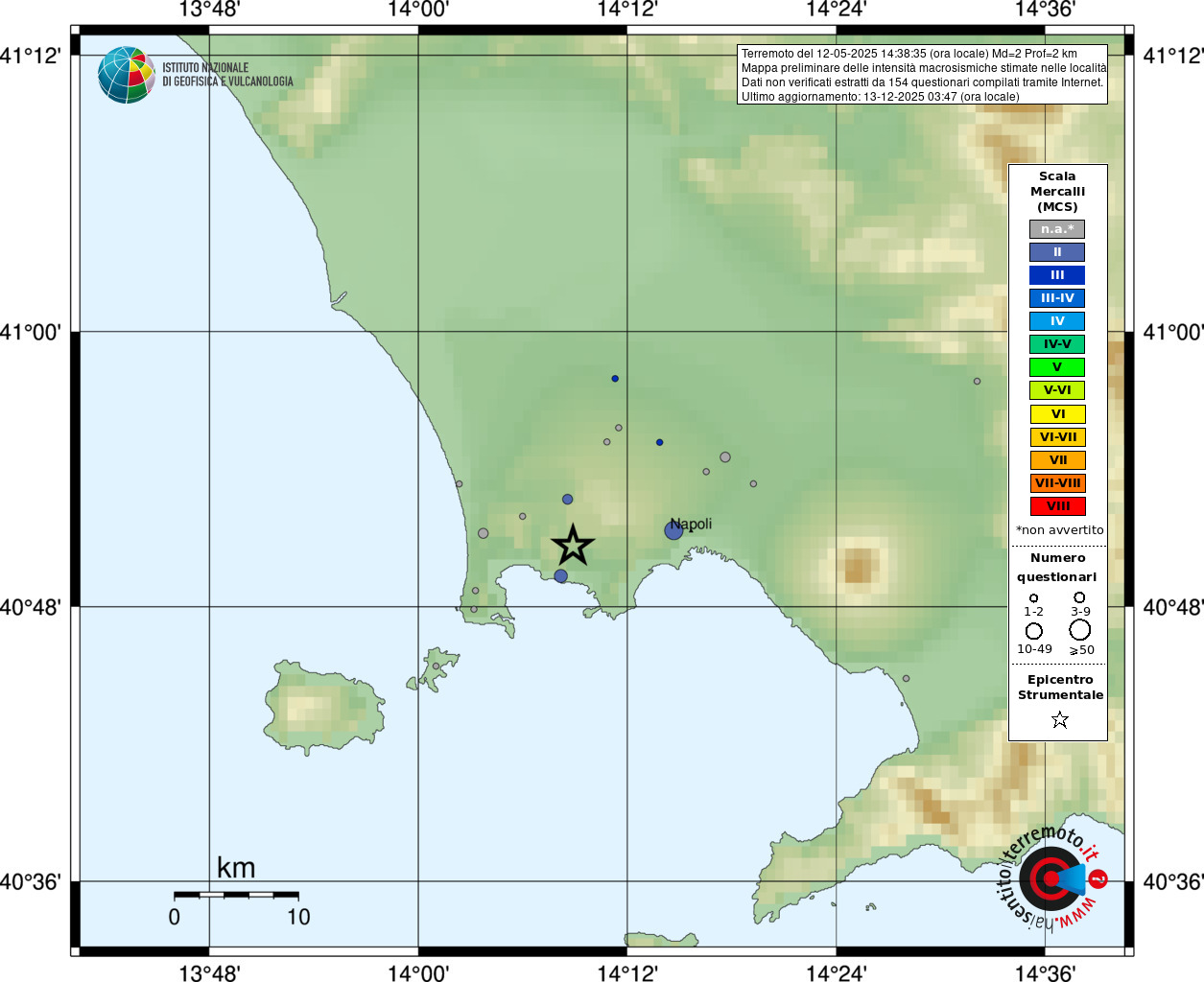This screenshot has height=982, width=1204.
Task: Click the 'Terremoto del 12-05-2025' info line
Action: 909,54
